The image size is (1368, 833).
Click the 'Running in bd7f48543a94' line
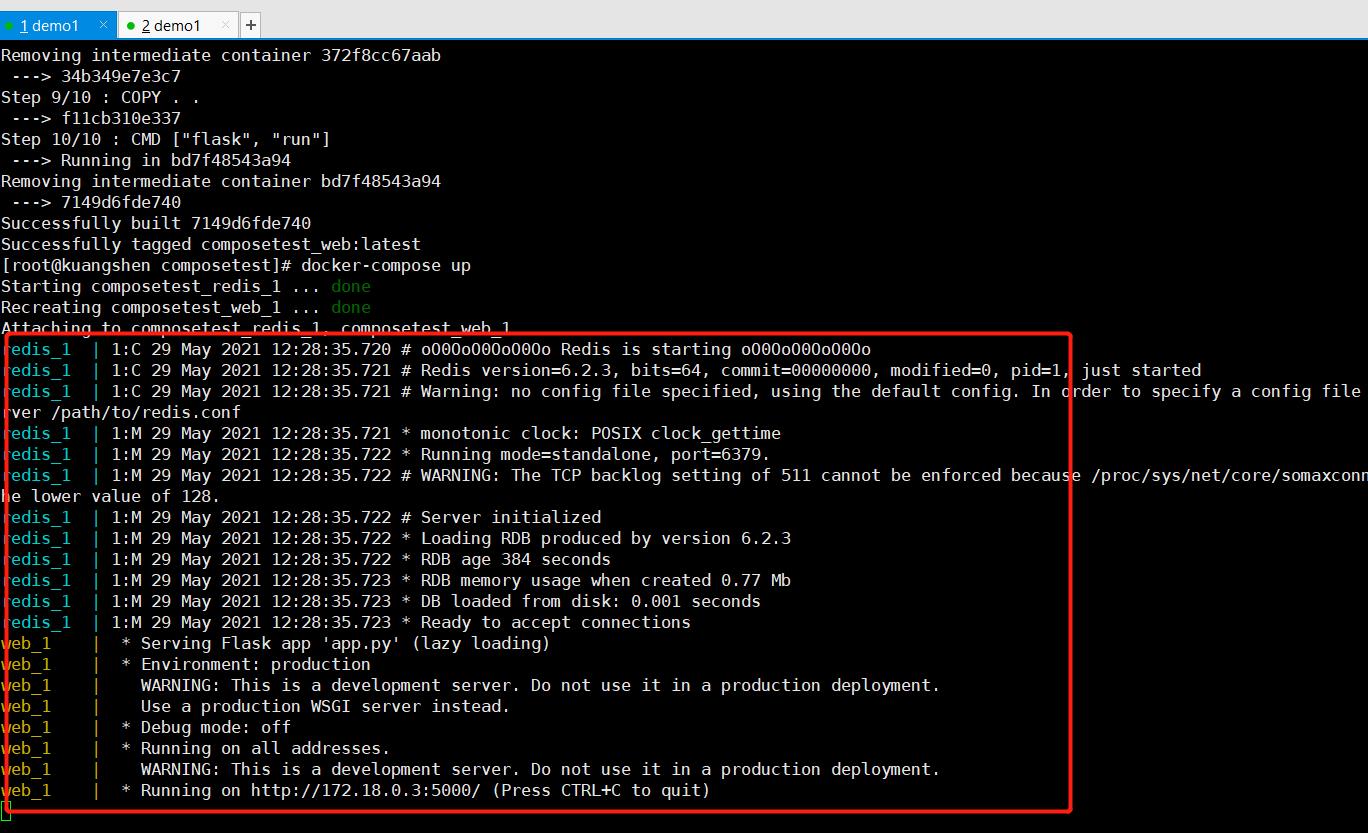point(151,161)
